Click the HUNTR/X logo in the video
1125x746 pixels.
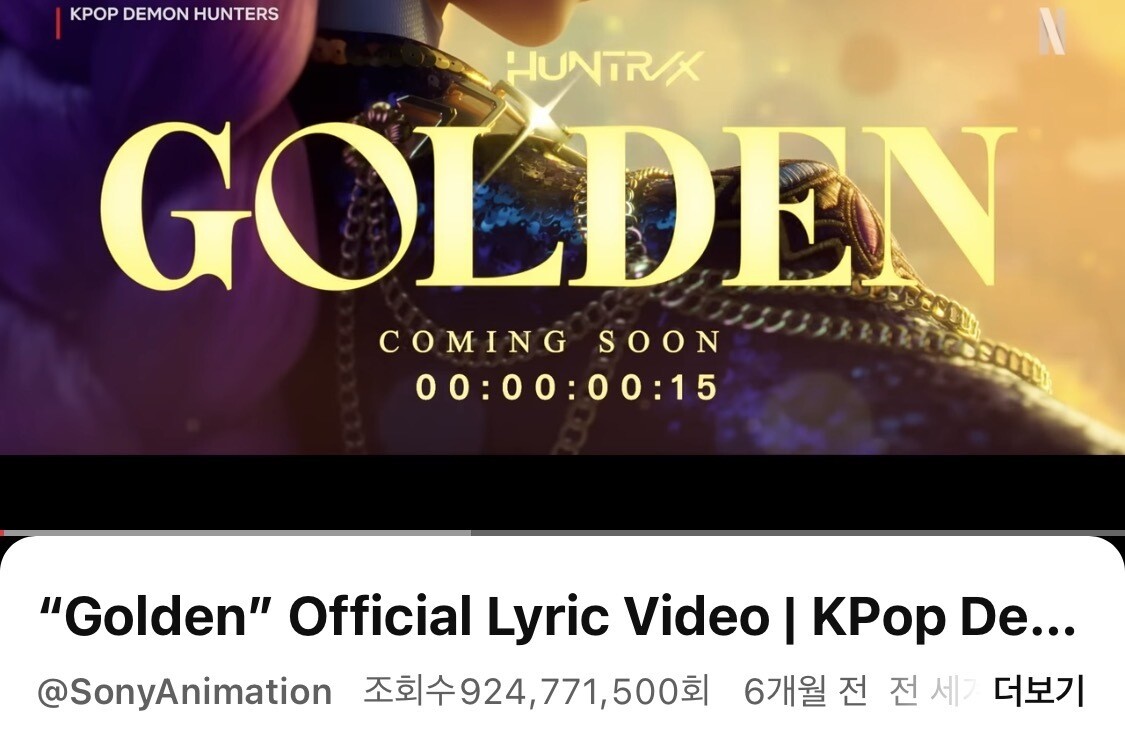[603, 67]
